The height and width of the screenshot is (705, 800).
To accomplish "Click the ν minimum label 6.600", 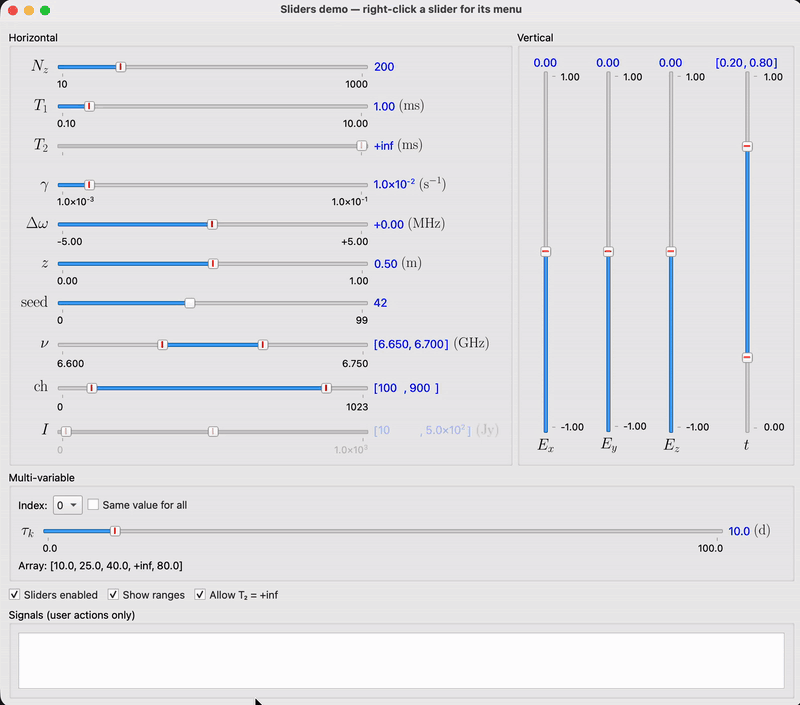I will (x=70, y=364).
